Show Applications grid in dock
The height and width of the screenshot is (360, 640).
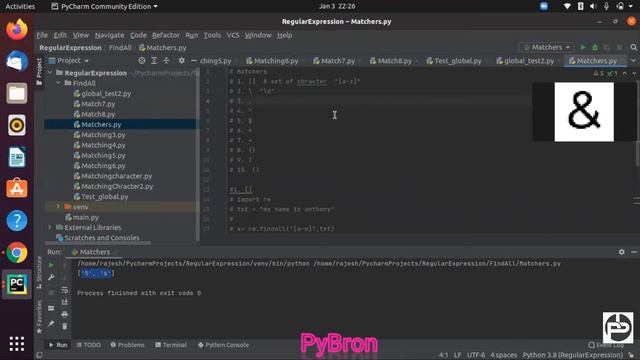17,344
